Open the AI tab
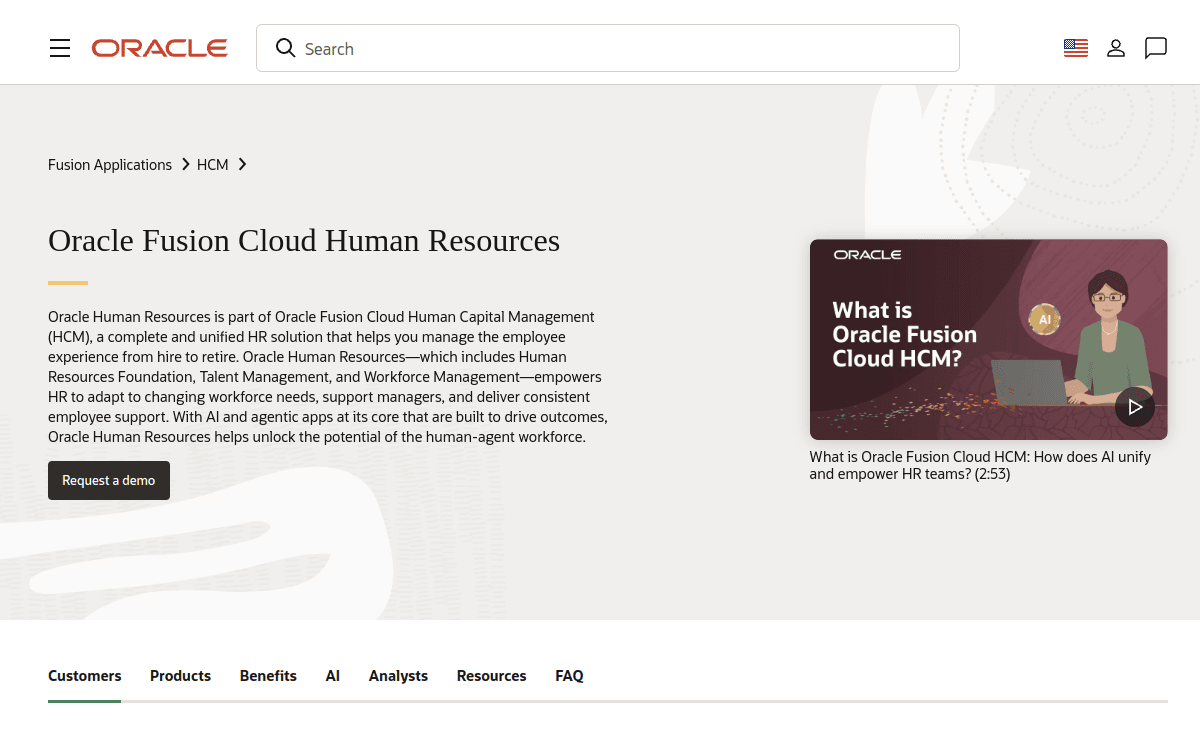This screenshot has width=1200, height=750. click(333, 676)
